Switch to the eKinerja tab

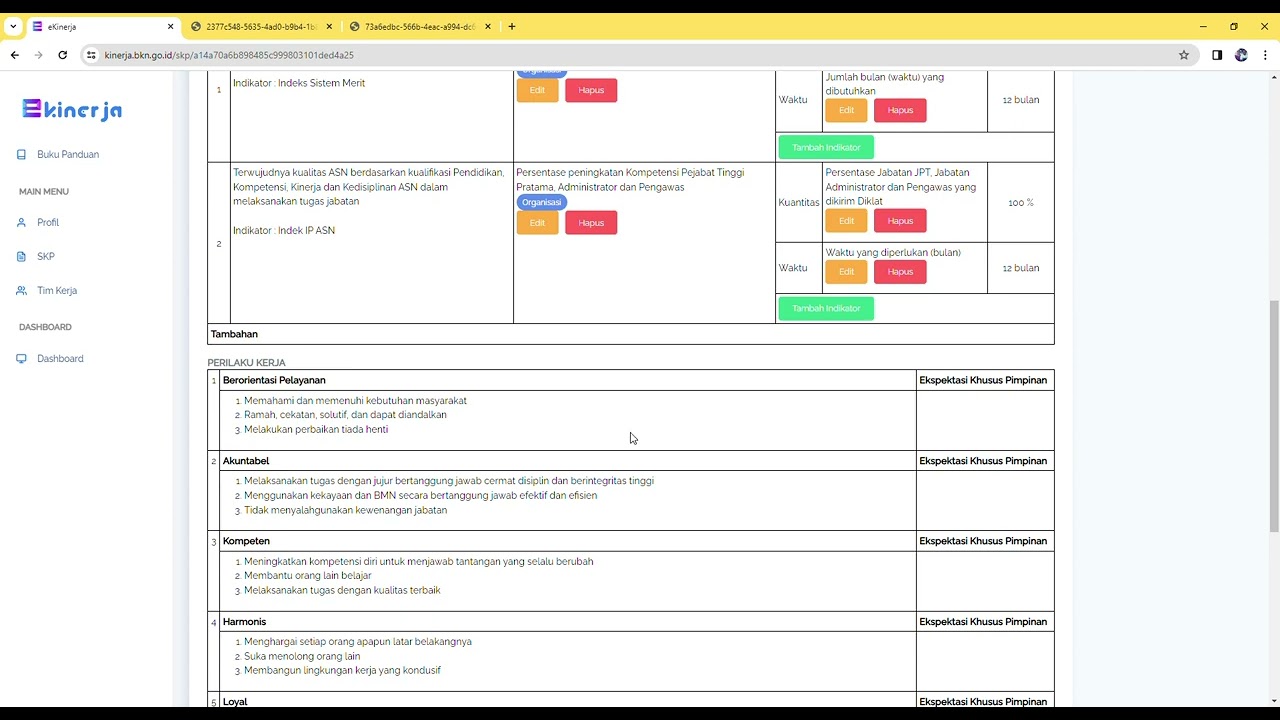103,27
